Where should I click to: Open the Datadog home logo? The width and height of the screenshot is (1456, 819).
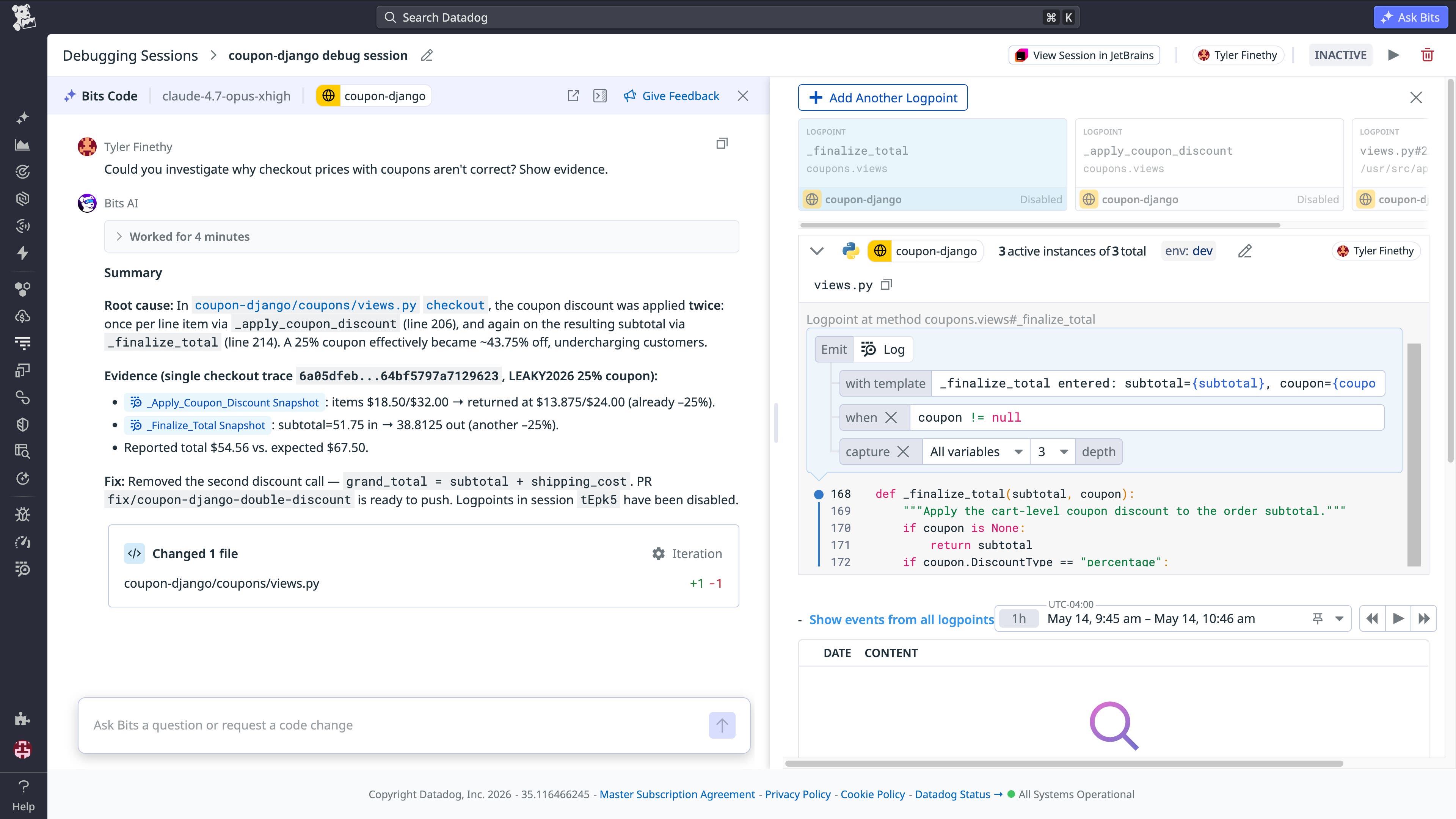(x=24, y=17)
